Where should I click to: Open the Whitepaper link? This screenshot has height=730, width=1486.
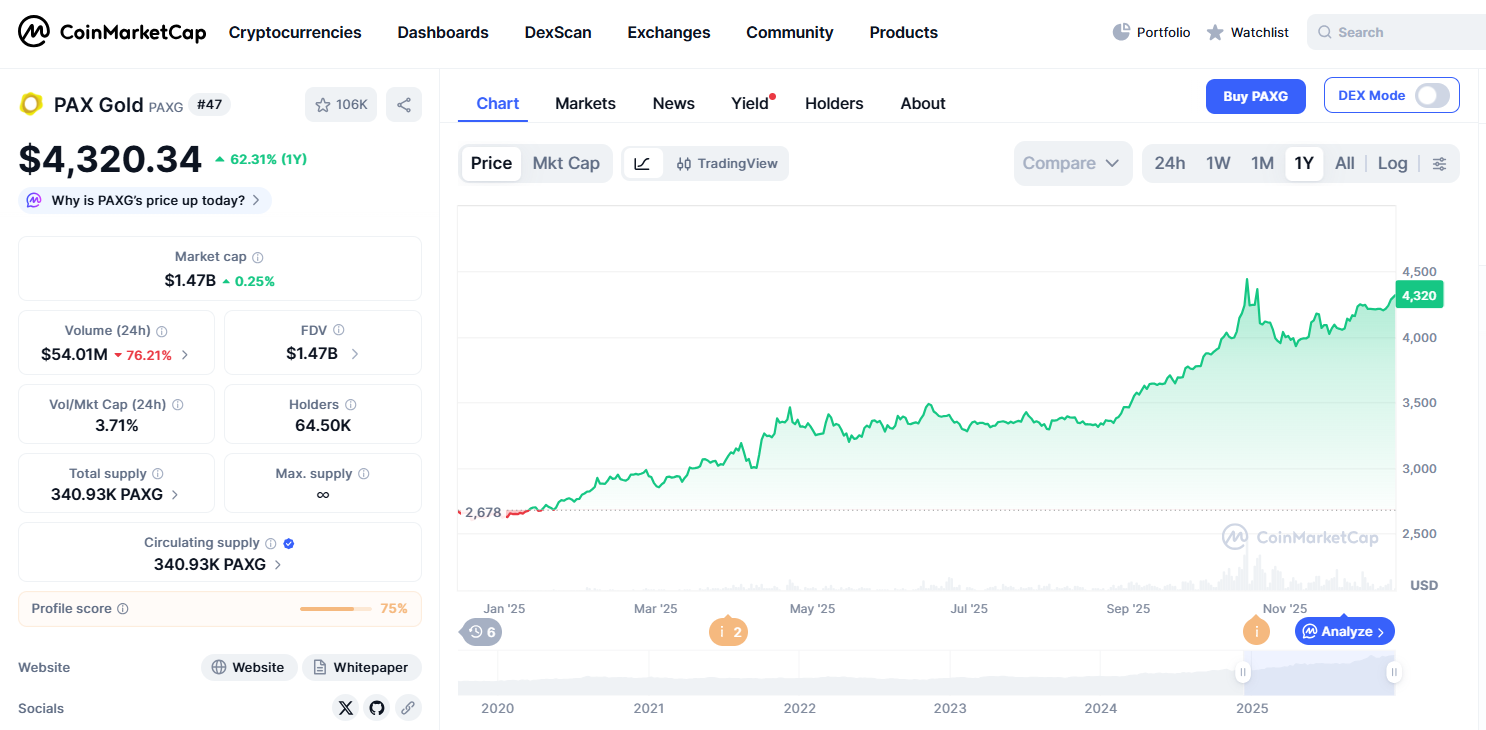coord(362,667)
